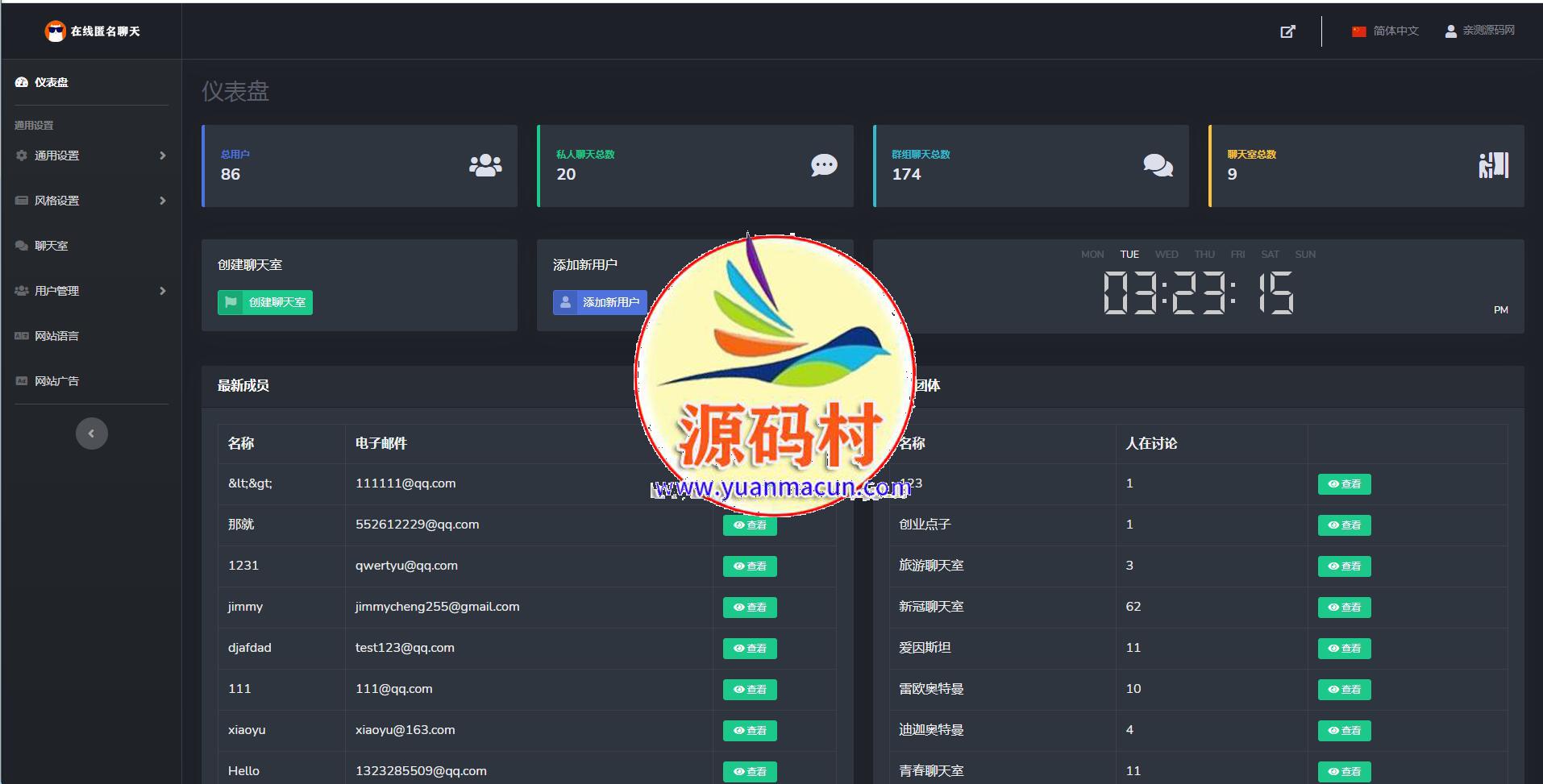The width and height of the screenshot is (1543, 784).
Task: Go to 网站广告 in the sidebar
Action: coord(56,381)
